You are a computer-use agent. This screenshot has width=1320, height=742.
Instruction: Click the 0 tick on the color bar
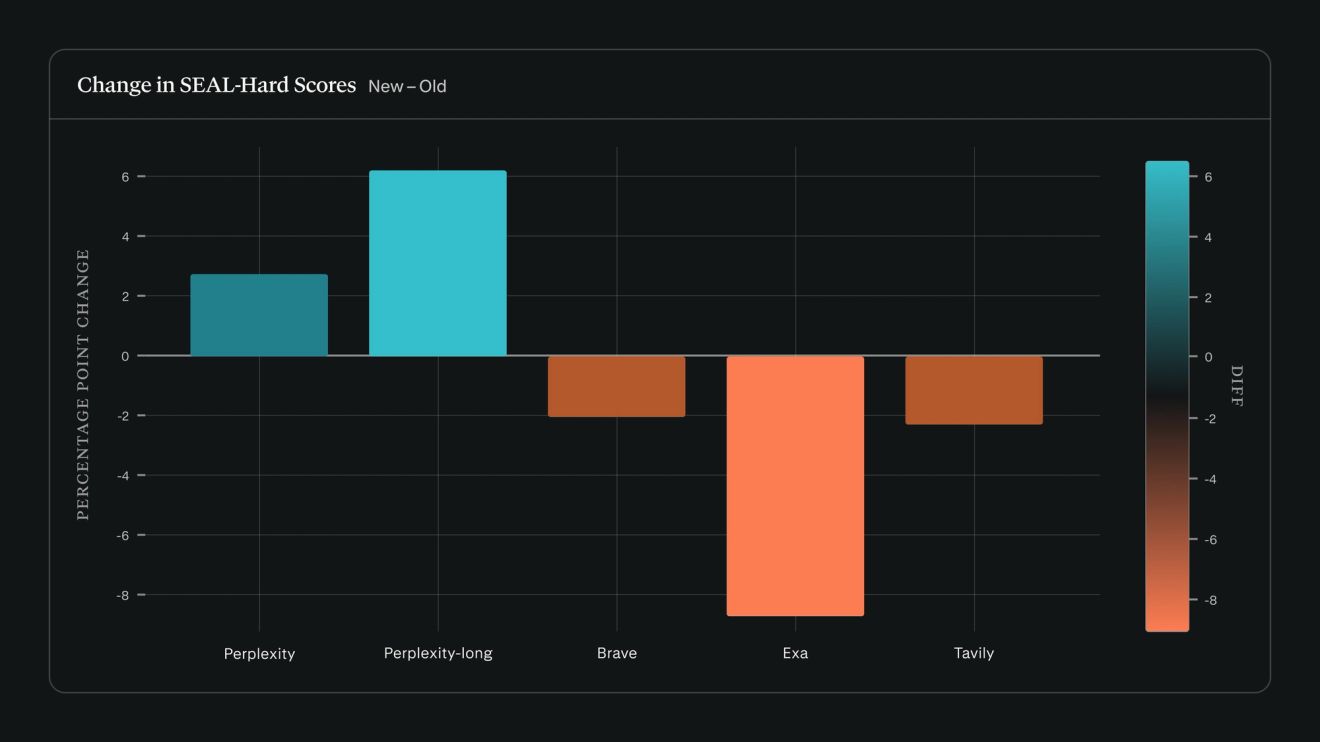pyautogui.click(x=1208, y=357)
